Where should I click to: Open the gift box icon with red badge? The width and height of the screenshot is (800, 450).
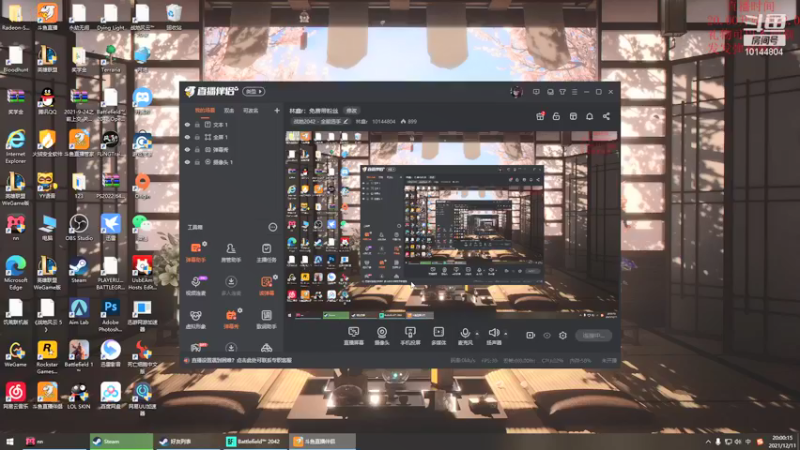540,116
